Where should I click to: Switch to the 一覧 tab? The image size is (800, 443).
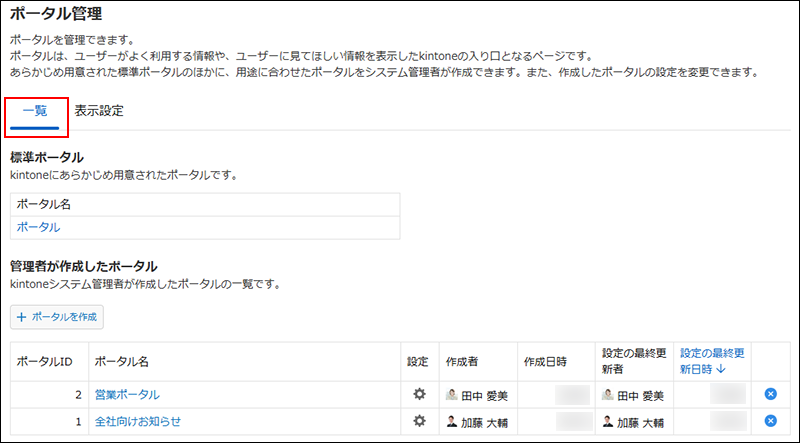click(34, 111)
